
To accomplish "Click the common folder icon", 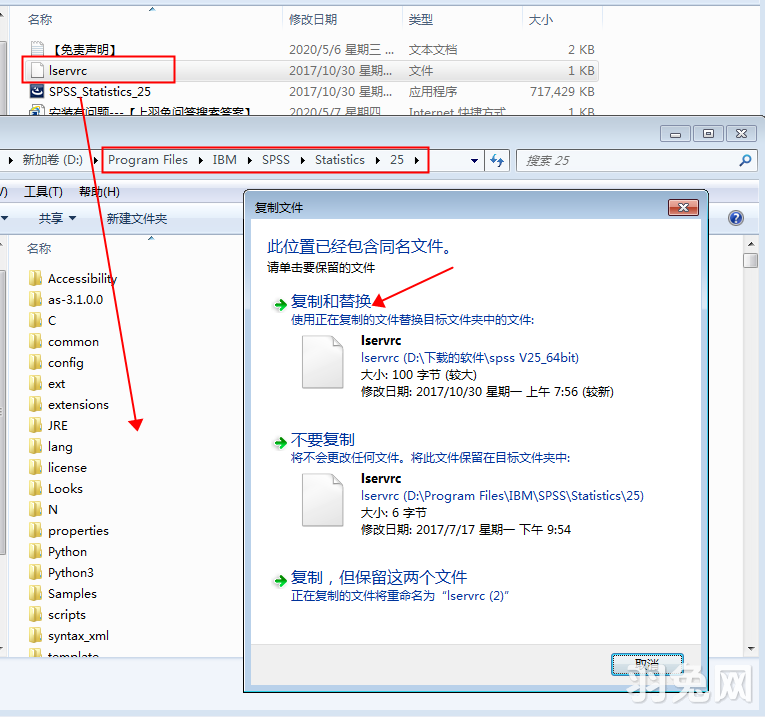I will pos(35,341).
